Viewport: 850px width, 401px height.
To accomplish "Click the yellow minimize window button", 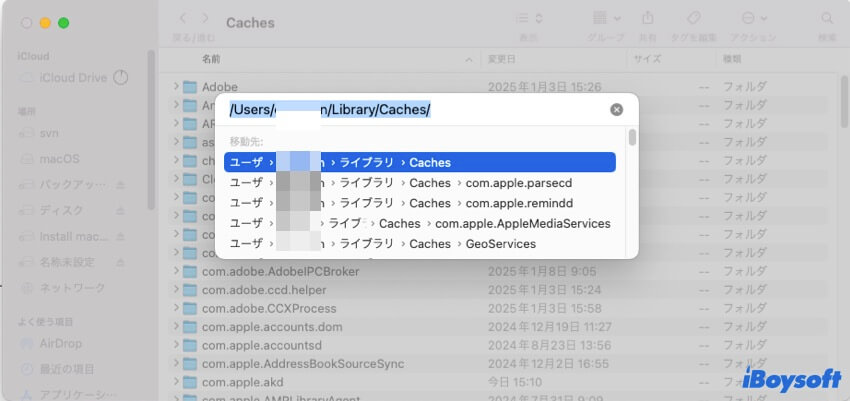I will (x=45, y=23).
